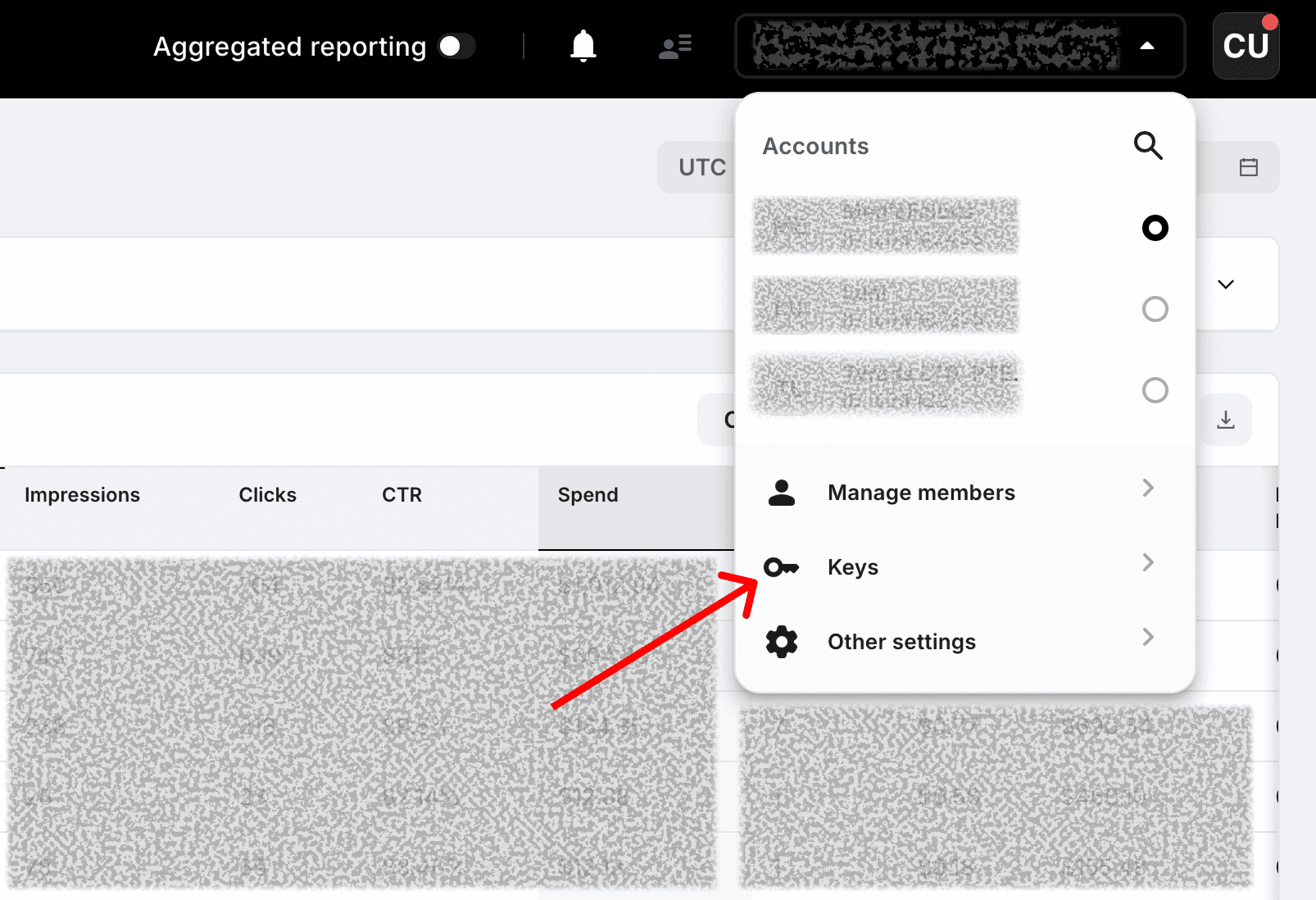Search accounts with magnifier icon

tap(1148, 145)
